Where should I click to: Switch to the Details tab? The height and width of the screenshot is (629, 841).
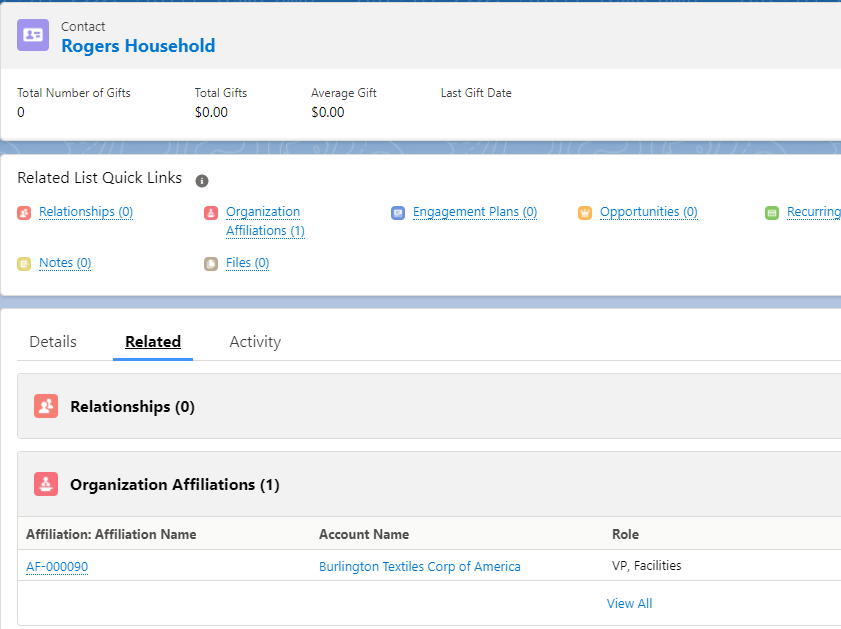coord(53,342)
